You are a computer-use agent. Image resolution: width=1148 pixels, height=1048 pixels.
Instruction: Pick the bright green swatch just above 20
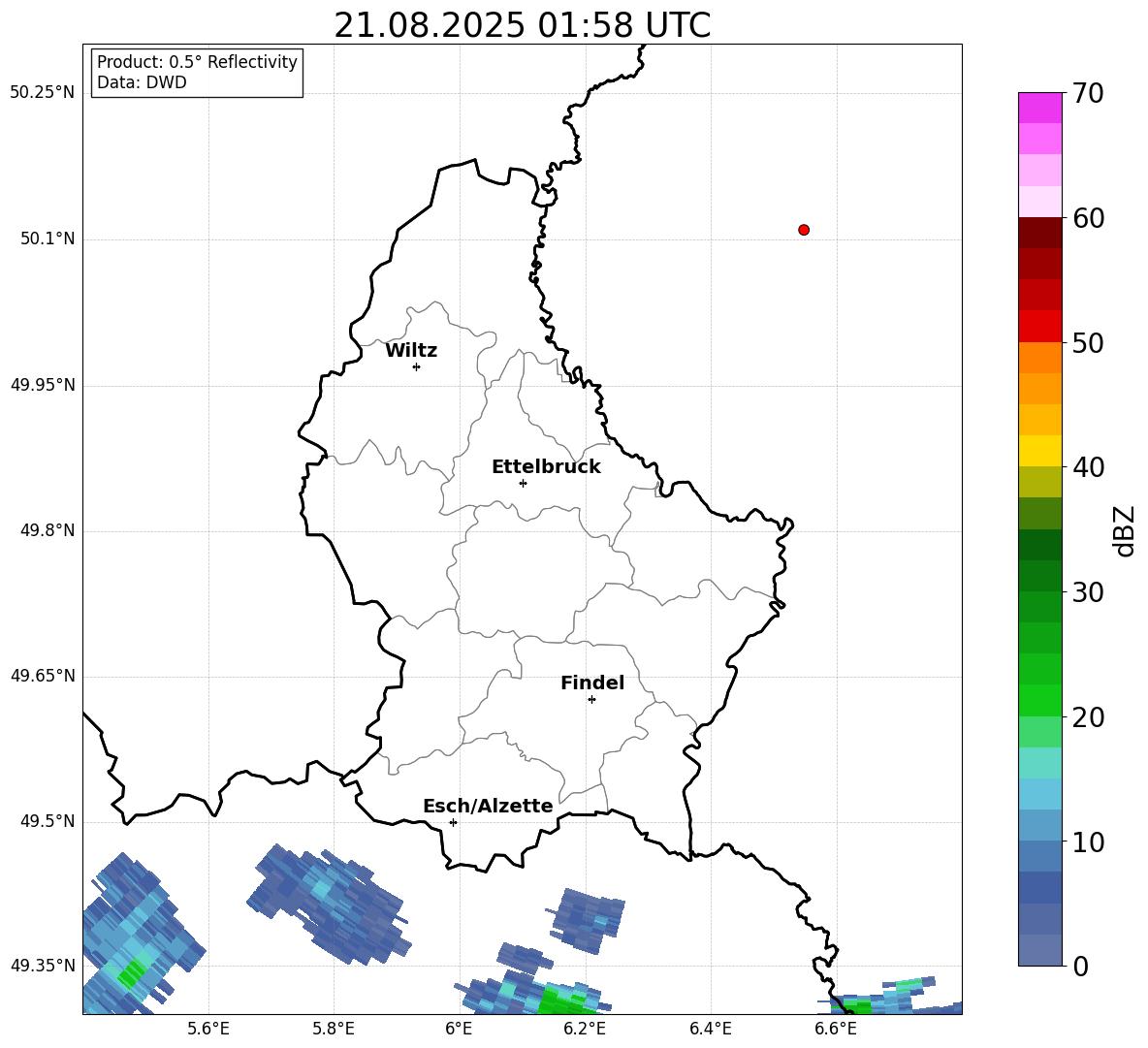click(x=1039, y=700)
